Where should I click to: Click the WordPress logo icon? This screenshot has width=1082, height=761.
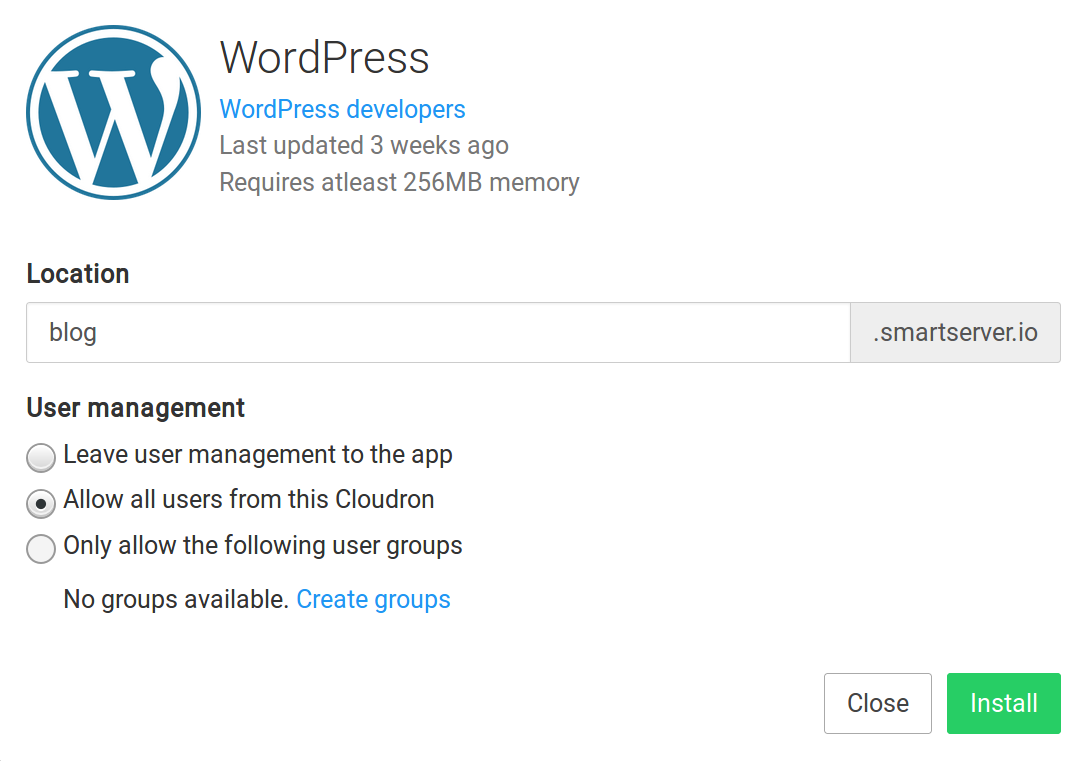click(x=113, y=112)
